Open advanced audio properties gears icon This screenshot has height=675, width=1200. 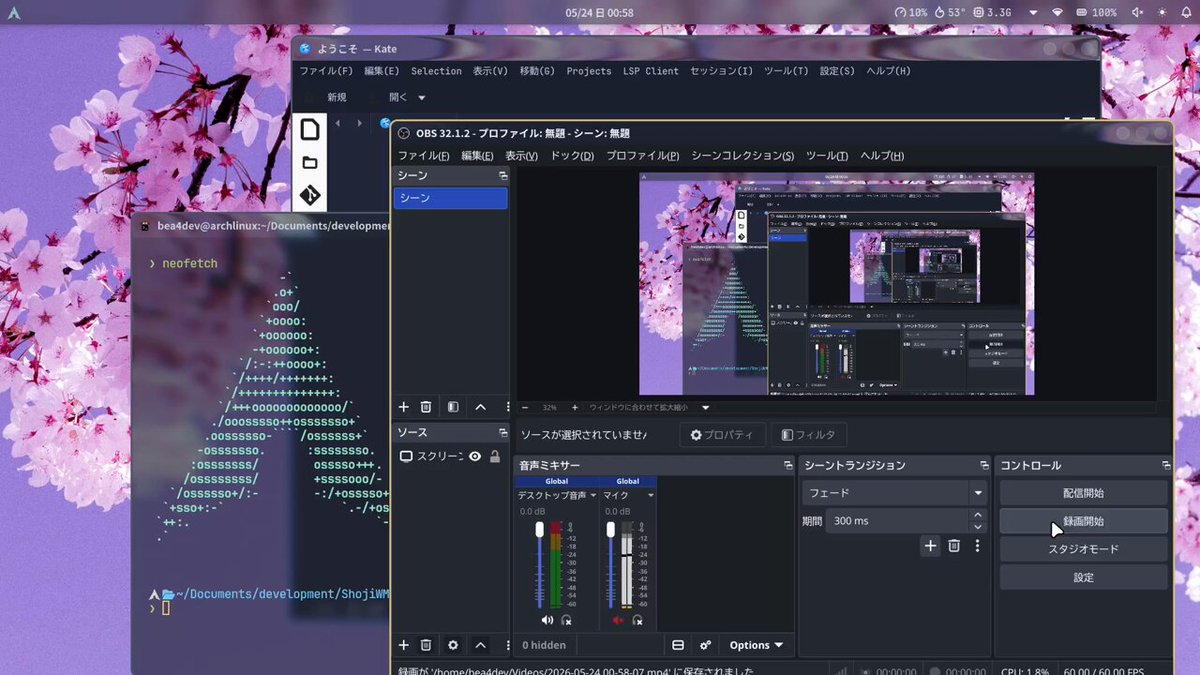pyautogui.click(x=705, y=645)
